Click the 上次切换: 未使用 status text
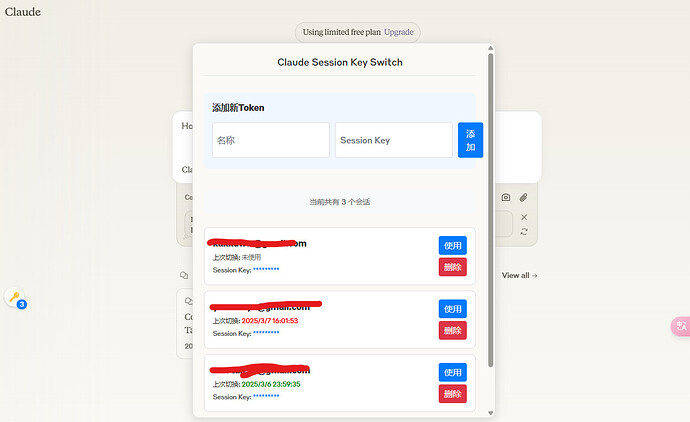690x422 pixels. pyautogui.click(x=237, y=257)
